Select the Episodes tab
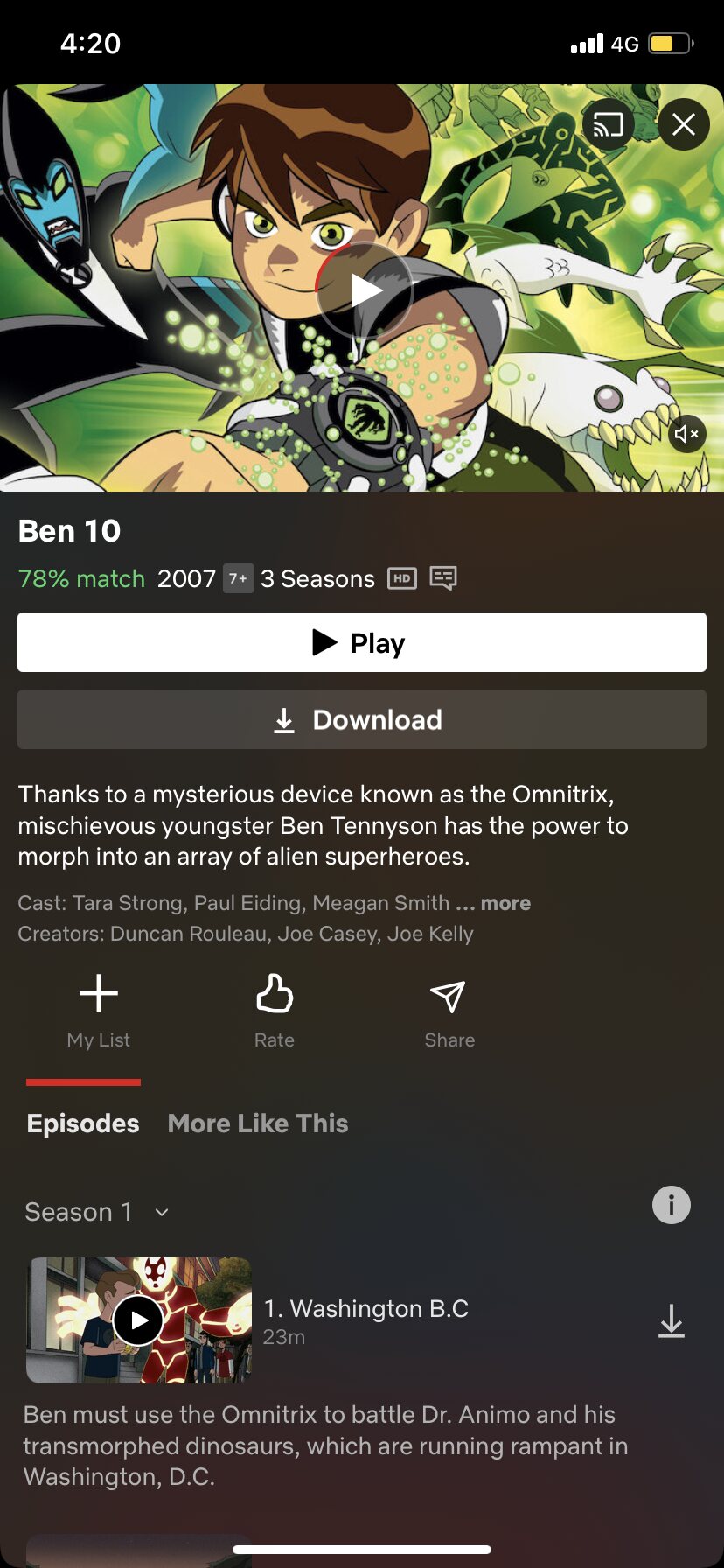This screenshot has height=1568, width=724. [83, 1123]
